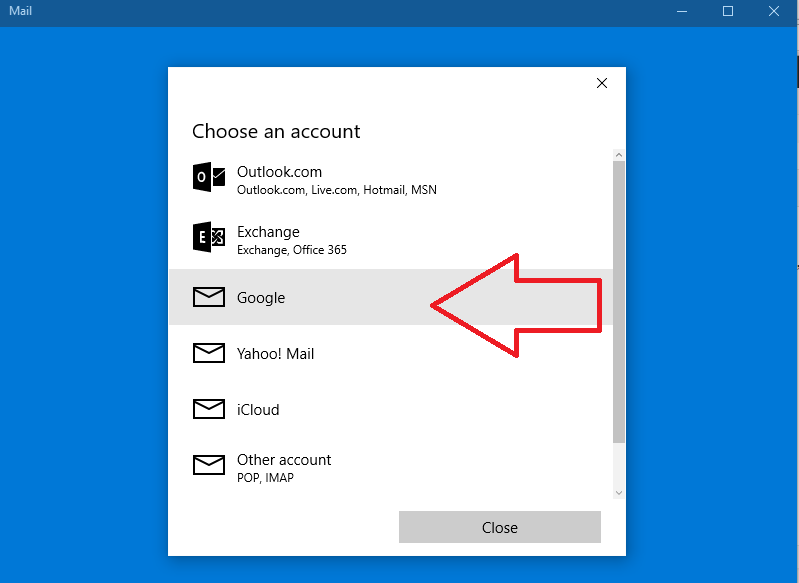
Task: Click the Google envelope icon
Action: [x=209, y=297]
